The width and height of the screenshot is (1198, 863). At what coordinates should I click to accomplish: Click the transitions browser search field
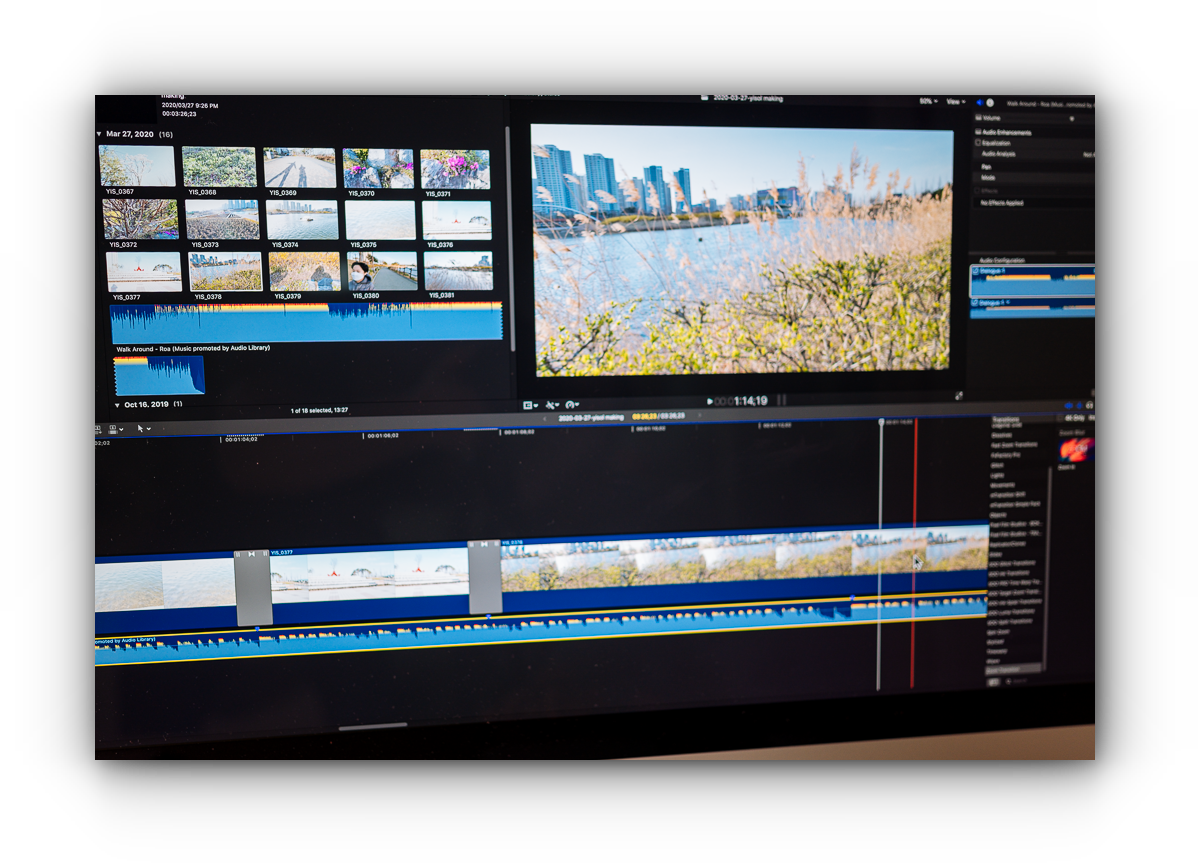point(1019,680)
